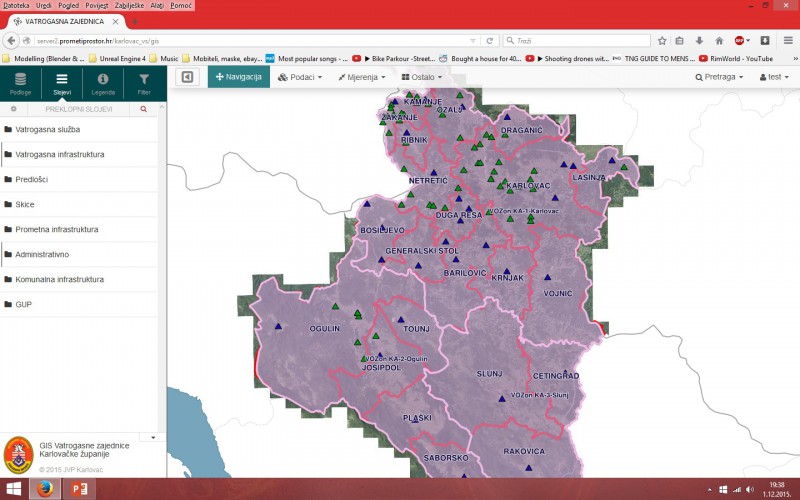Screen dimensions: 800x500
Task: Open PowerPoint from the Windows taskbar
Action: click(79, 489)
